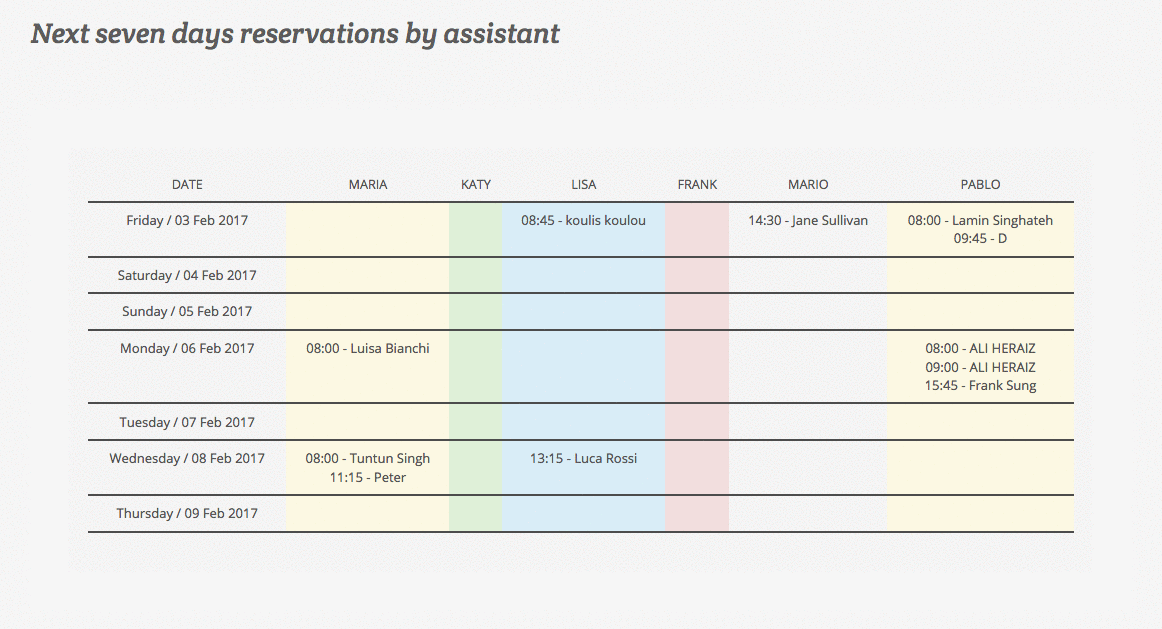Open the 15:45 Frank Sung reservation

980,385
